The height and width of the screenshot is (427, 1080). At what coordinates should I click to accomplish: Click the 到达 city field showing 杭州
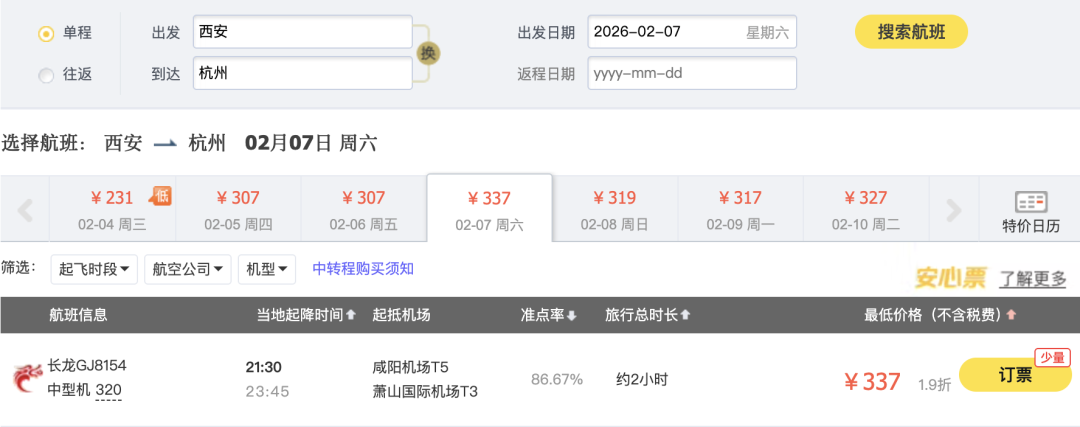(x=303, y=73)
